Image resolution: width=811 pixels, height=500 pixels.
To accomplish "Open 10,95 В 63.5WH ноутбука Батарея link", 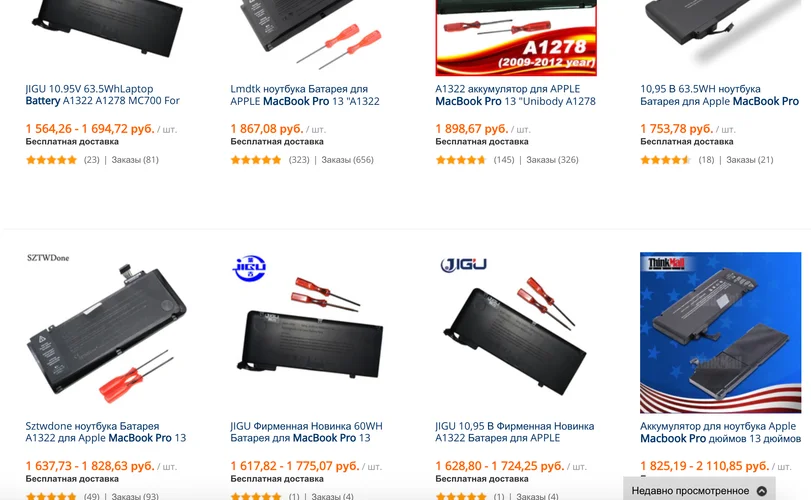I will (719, 95).
